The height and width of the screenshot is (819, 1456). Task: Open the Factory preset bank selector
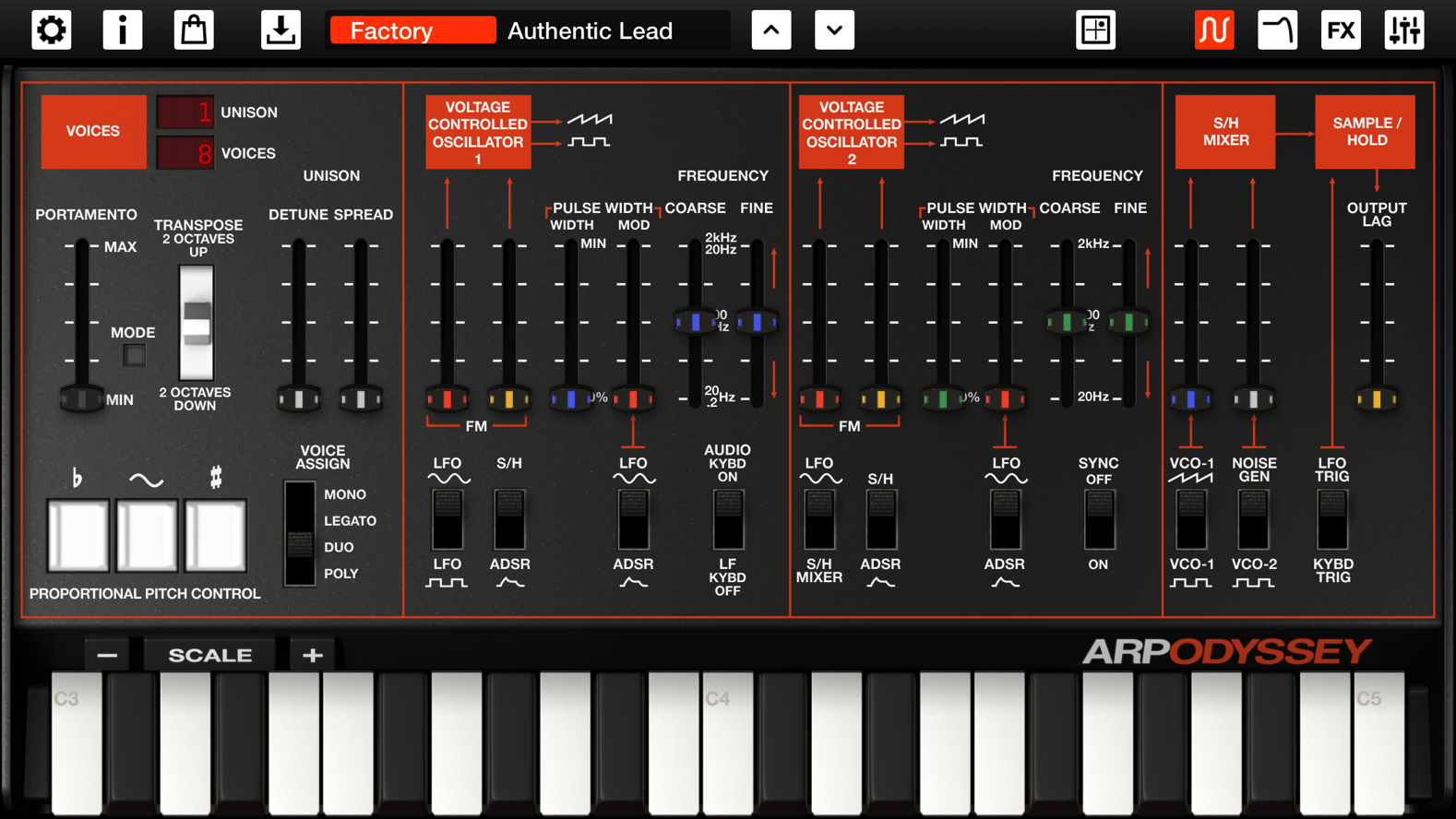412,30
